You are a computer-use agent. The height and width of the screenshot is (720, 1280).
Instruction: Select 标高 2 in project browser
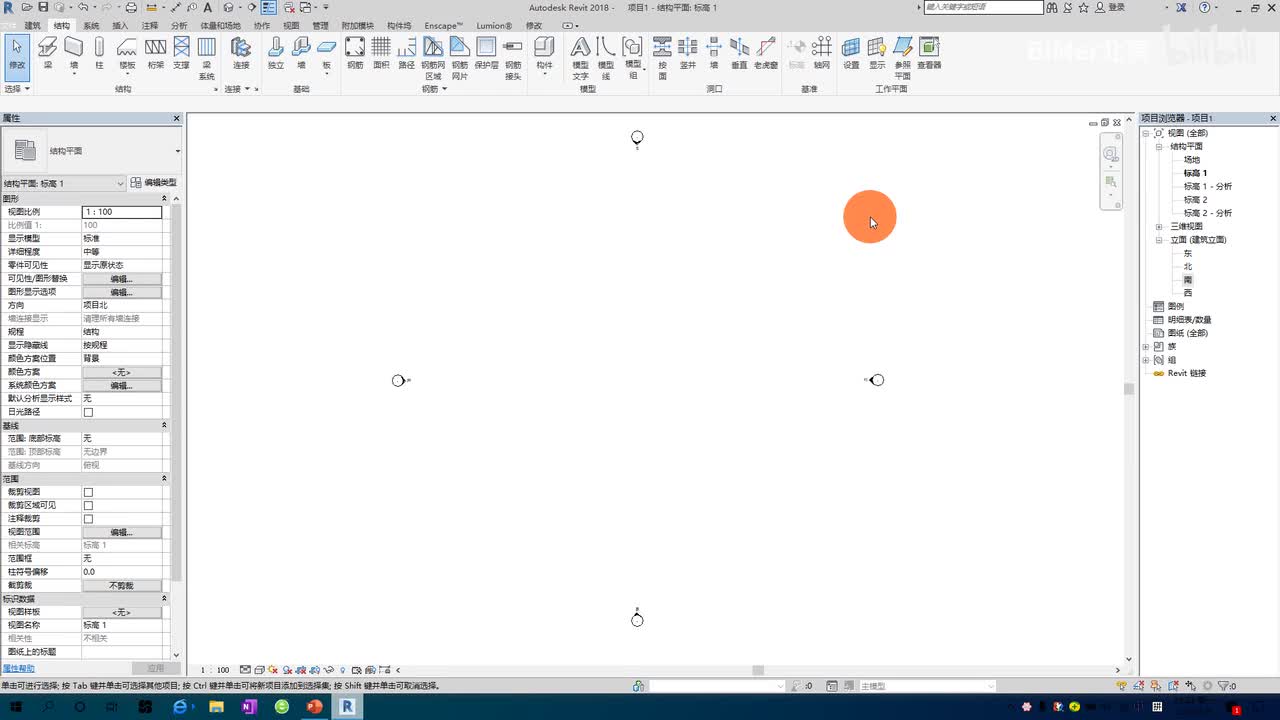tap(1196, 200)
